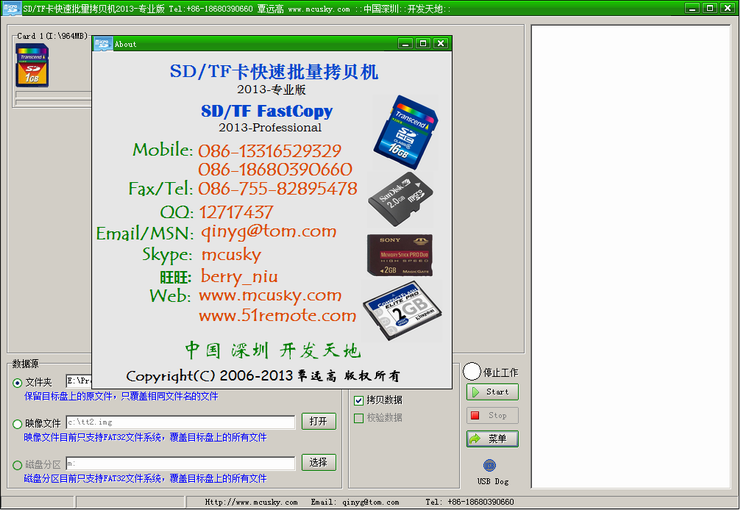Select the 磁盘分区 disk partition radio button
The image size is (740, 510).
(17, 464)
